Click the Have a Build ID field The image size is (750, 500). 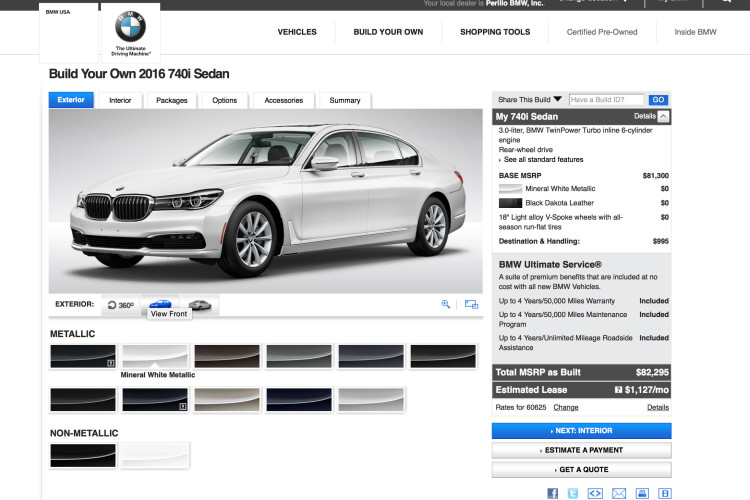[x=606, y=100]
